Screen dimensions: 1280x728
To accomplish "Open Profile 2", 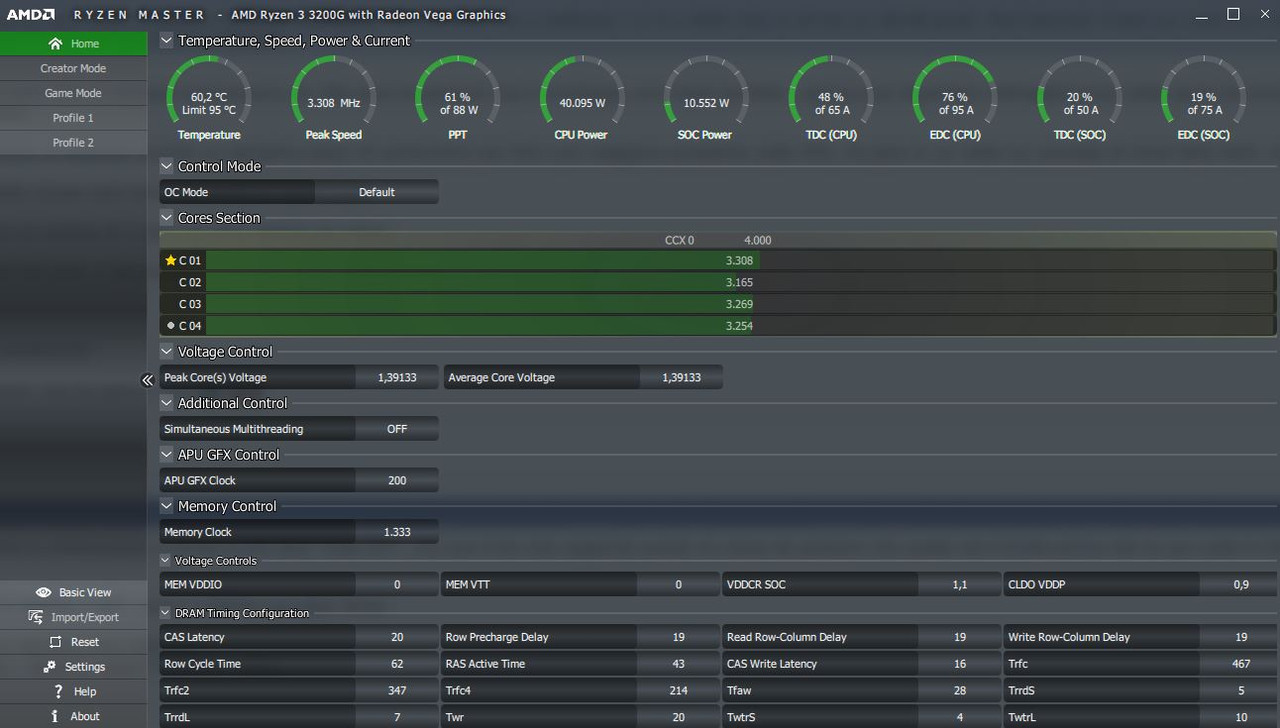I will point(74,143).
